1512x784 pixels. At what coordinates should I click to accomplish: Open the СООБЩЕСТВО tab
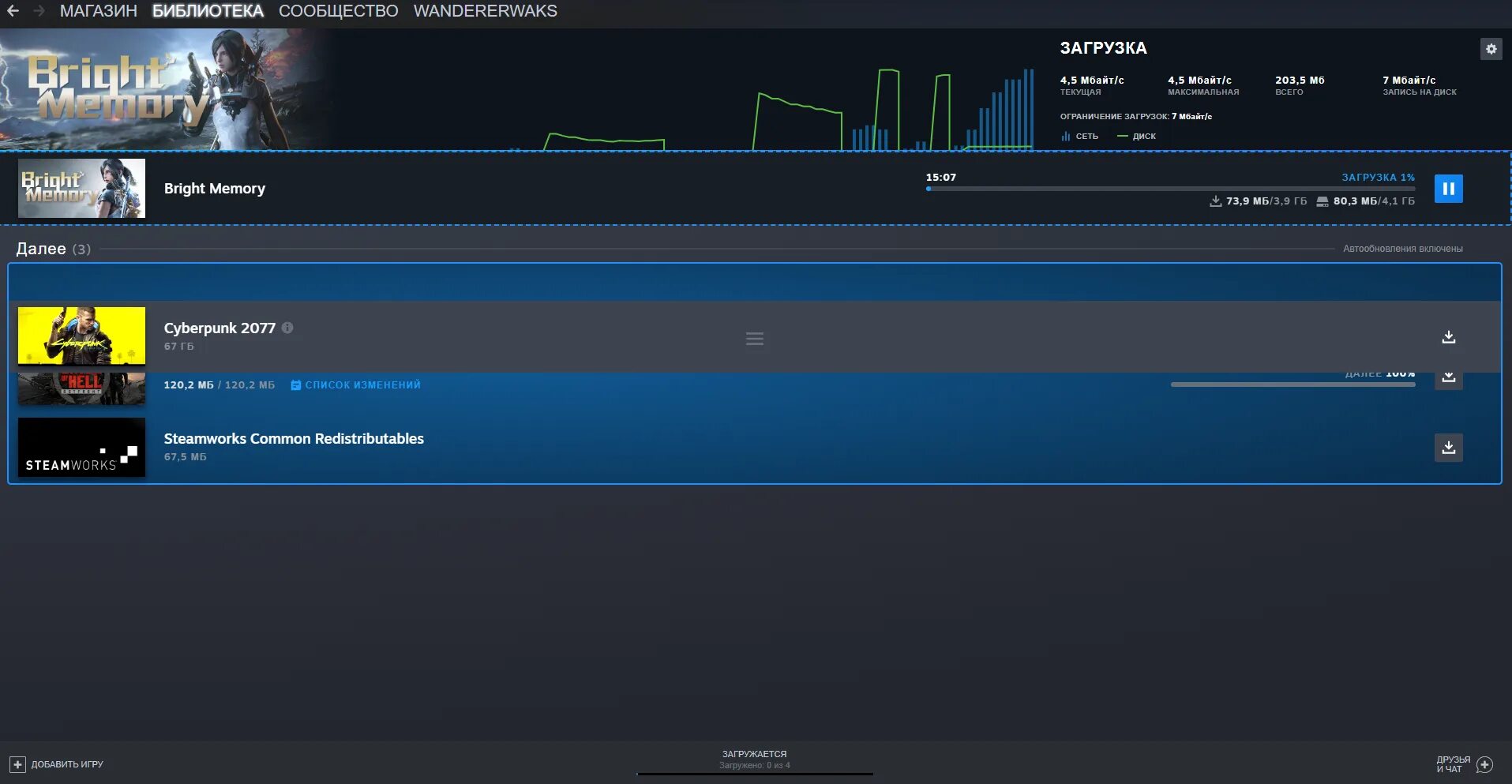tap(338, 11)
